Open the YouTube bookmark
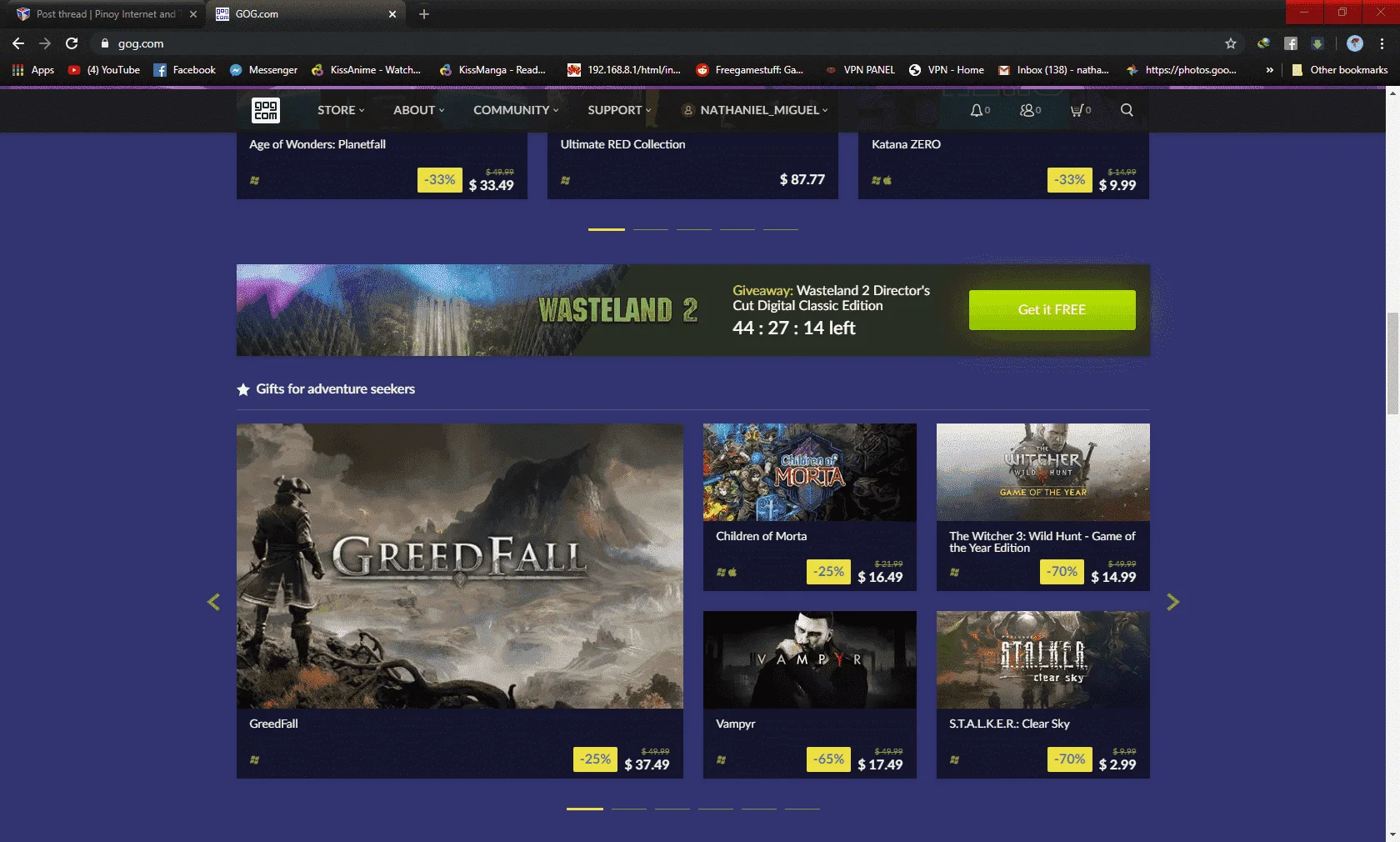Viewport: 1400px width, 842px height. point(104,70)
